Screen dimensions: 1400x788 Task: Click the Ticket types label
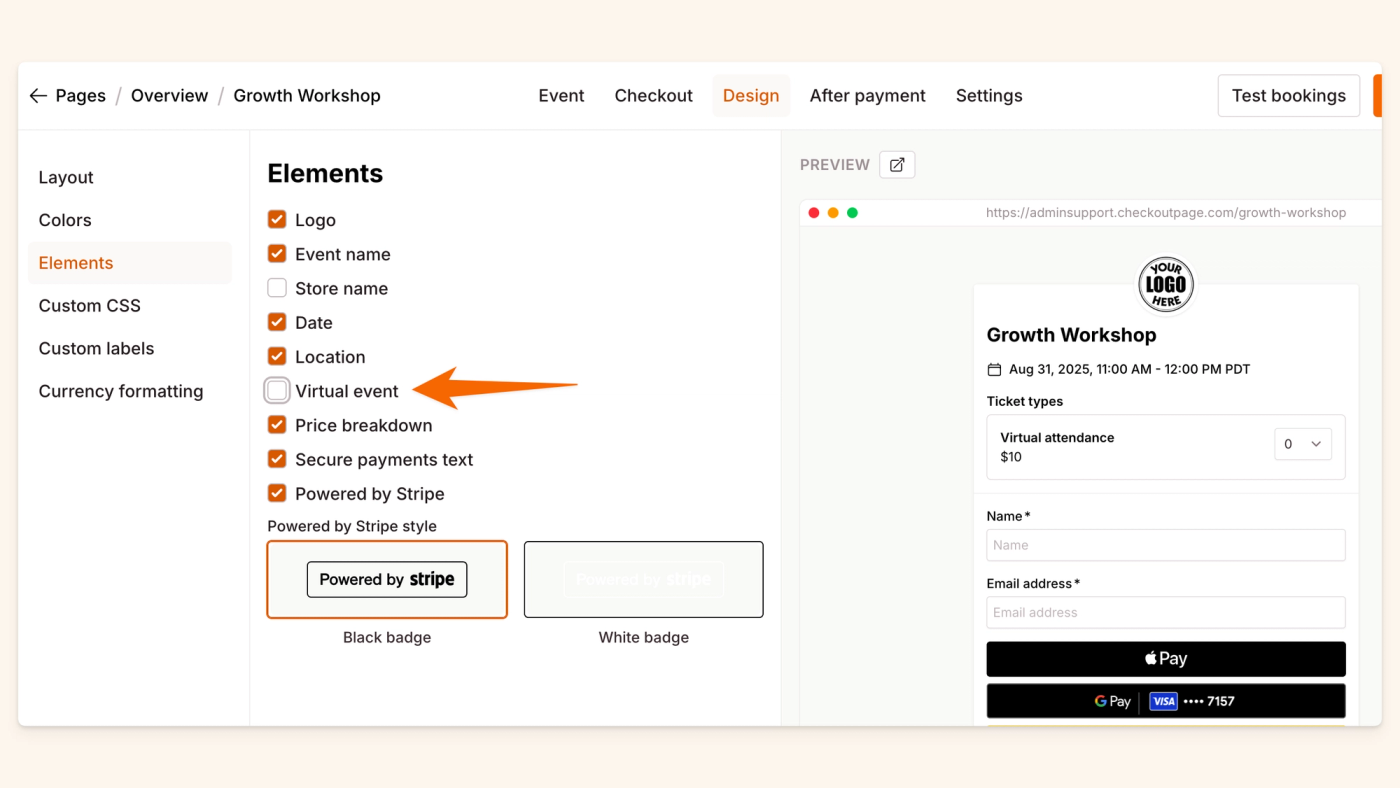[1025, 401]
